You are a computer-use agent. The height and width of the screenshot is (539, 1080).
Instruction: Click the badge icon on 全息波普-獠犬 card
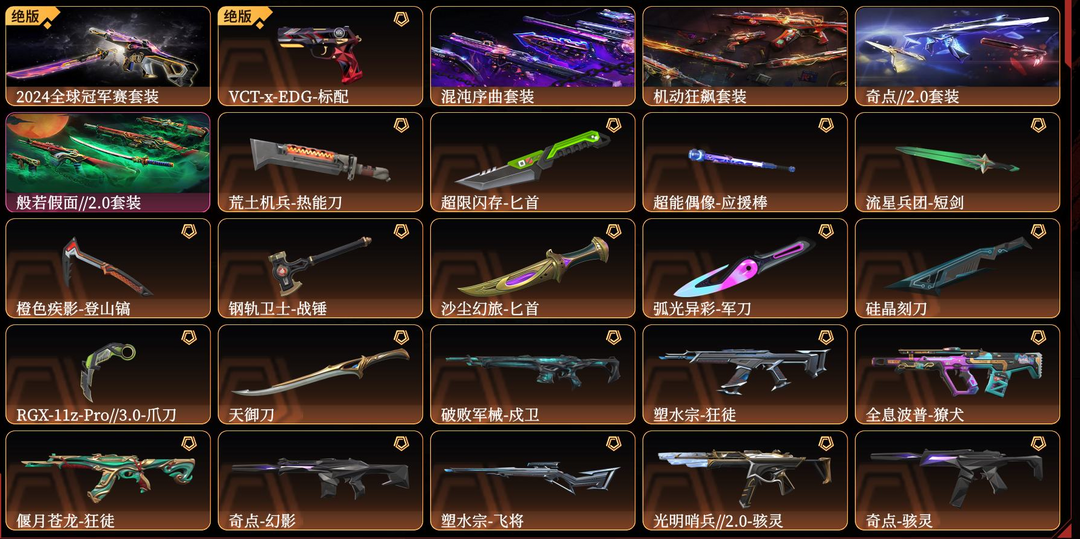point(1038,337)
